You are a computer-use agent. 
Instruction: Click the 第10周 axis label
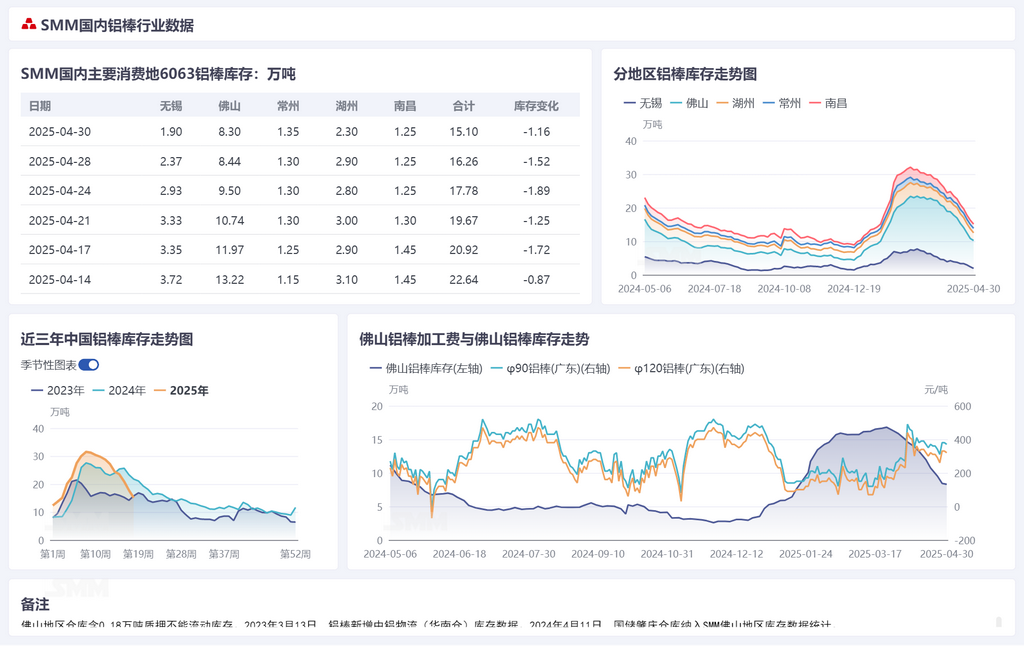(x=95, y=554)
